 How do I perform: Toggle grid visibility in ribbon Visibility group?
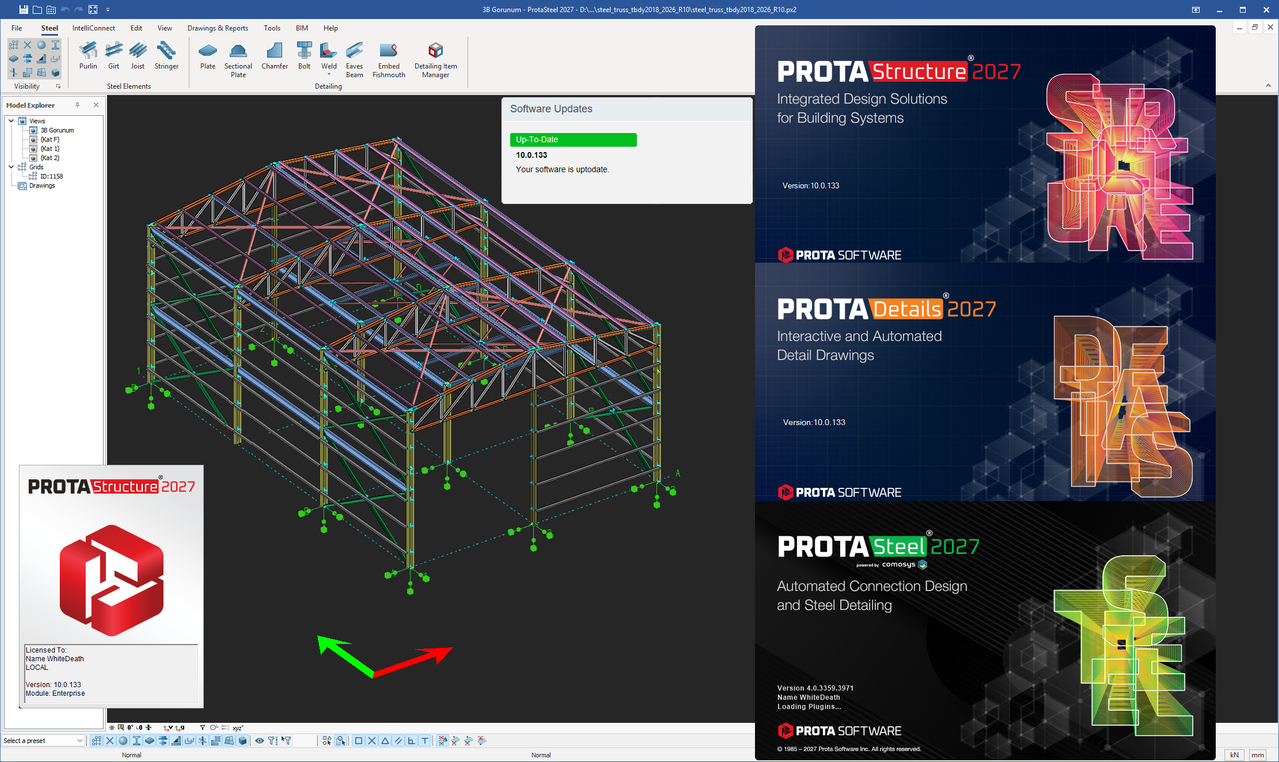click(14, 45)
